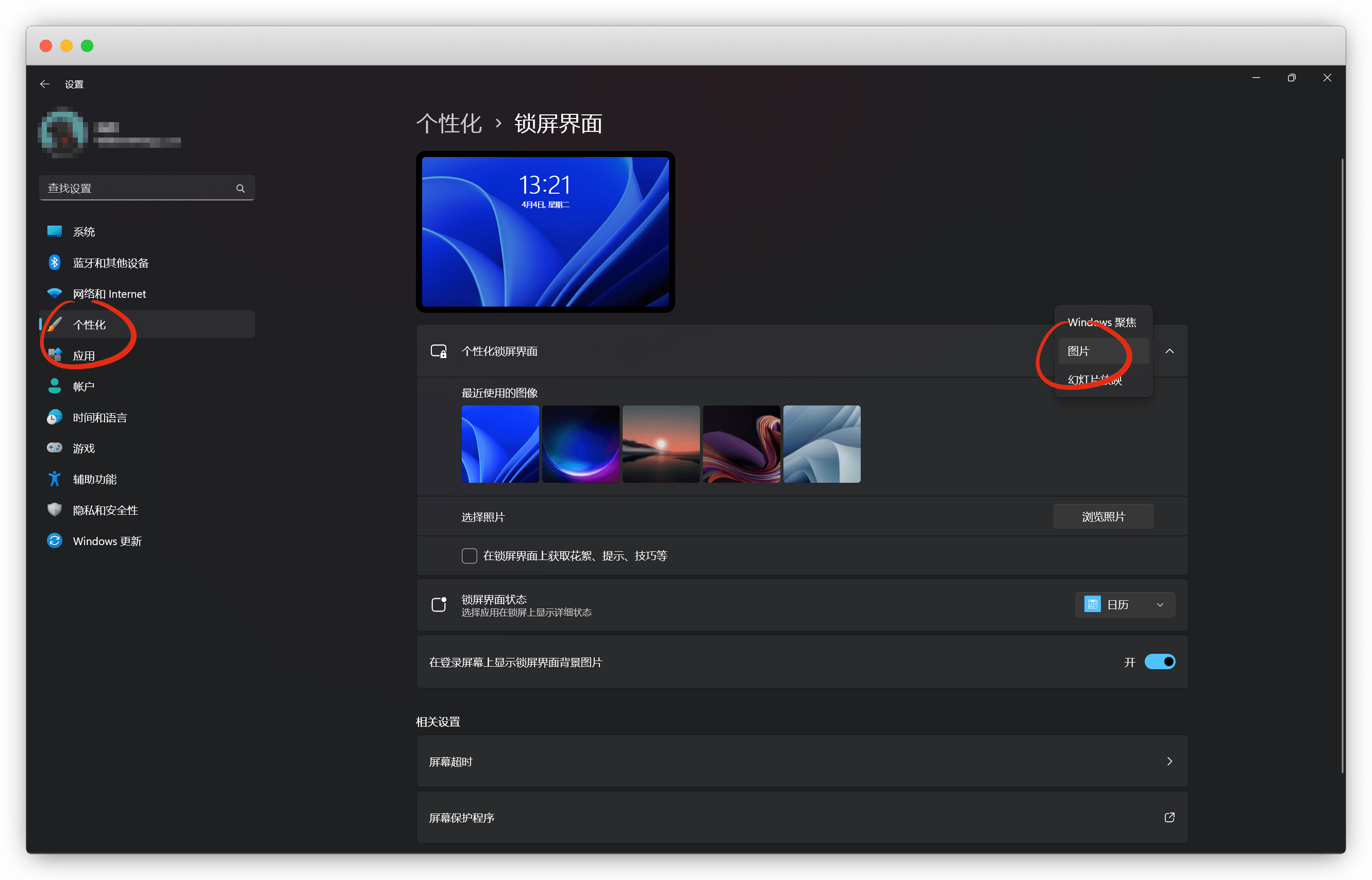Click the Wi-Fi network icon
The height and width of the screenshot is (880, 1372).
point(54,293)
